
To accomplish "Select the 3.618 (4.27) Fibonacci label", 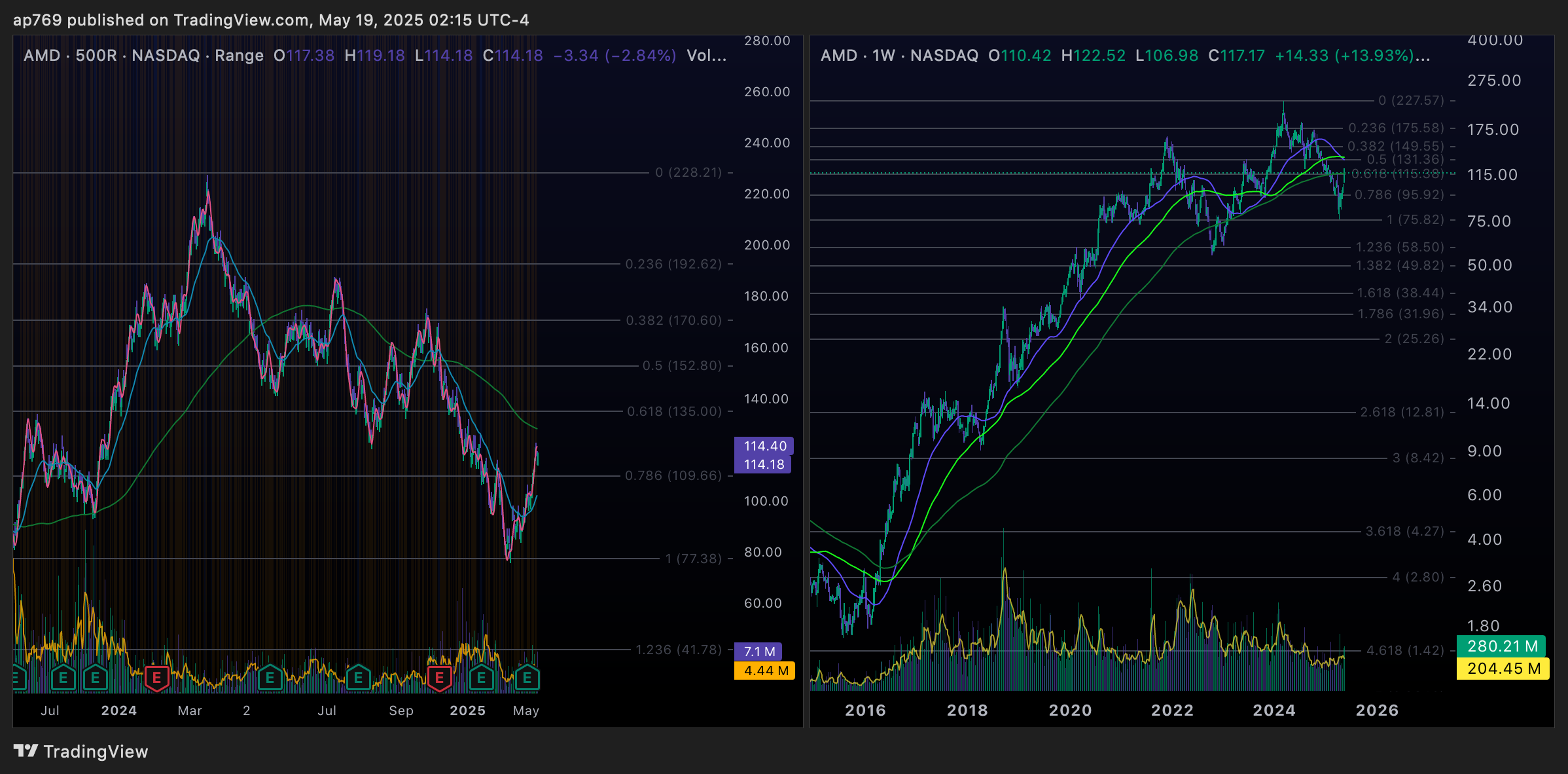I will tap(1404, 531).
